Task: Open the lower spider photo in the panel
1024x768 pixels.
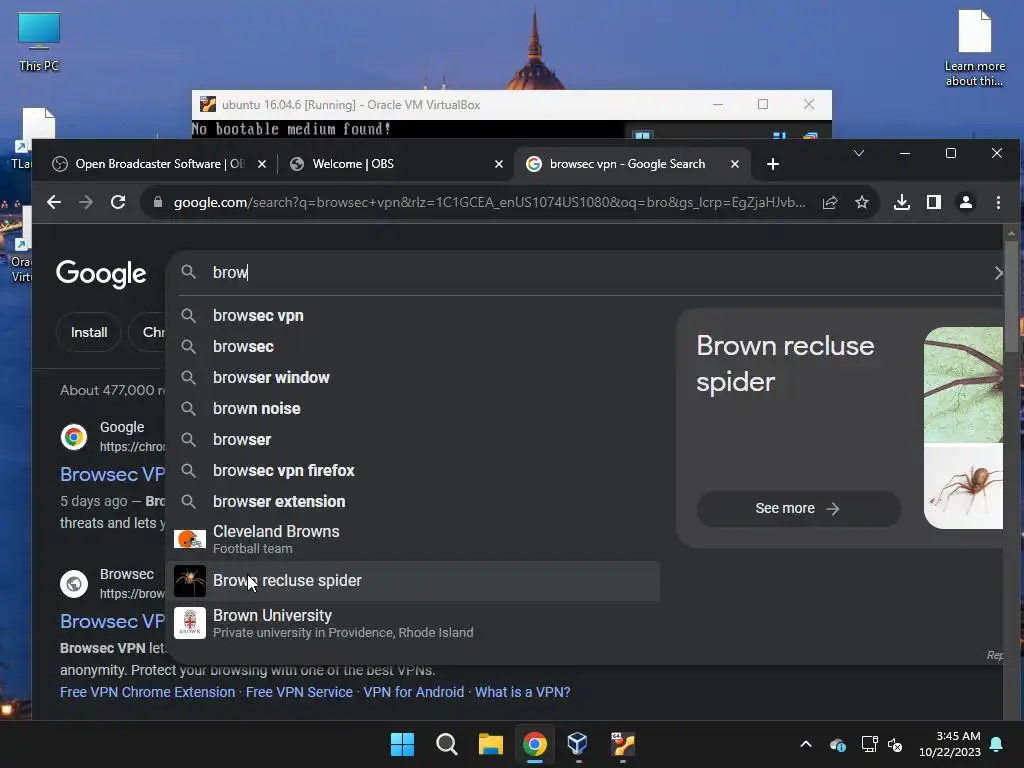Action: [963, 487]
